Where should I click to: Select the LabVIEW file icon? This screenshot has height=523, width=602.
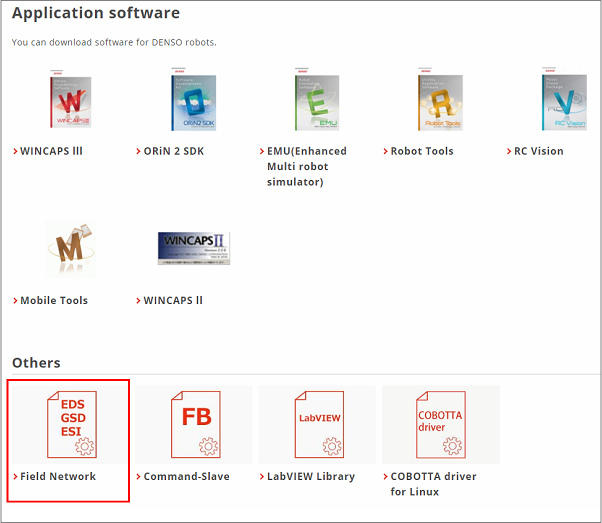tap(317, 424)
